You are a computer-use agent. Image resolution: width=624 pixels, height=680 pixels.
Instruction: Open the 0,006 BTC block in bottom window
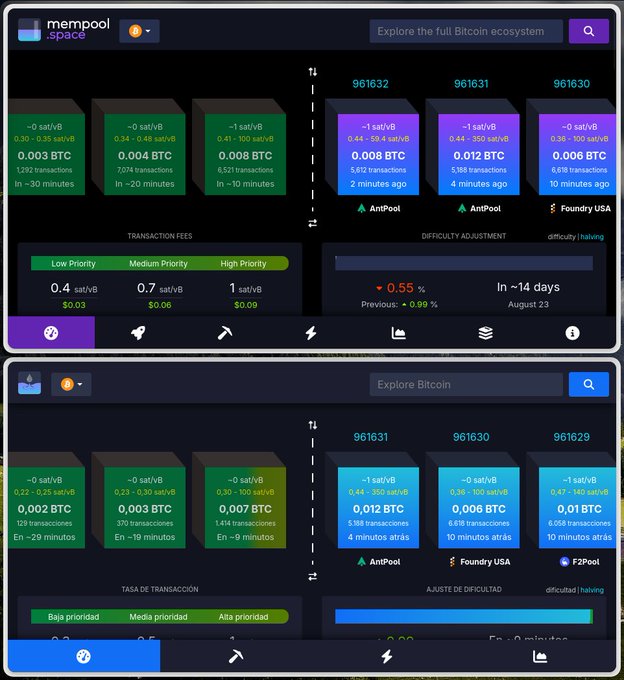tap(479, 508)
